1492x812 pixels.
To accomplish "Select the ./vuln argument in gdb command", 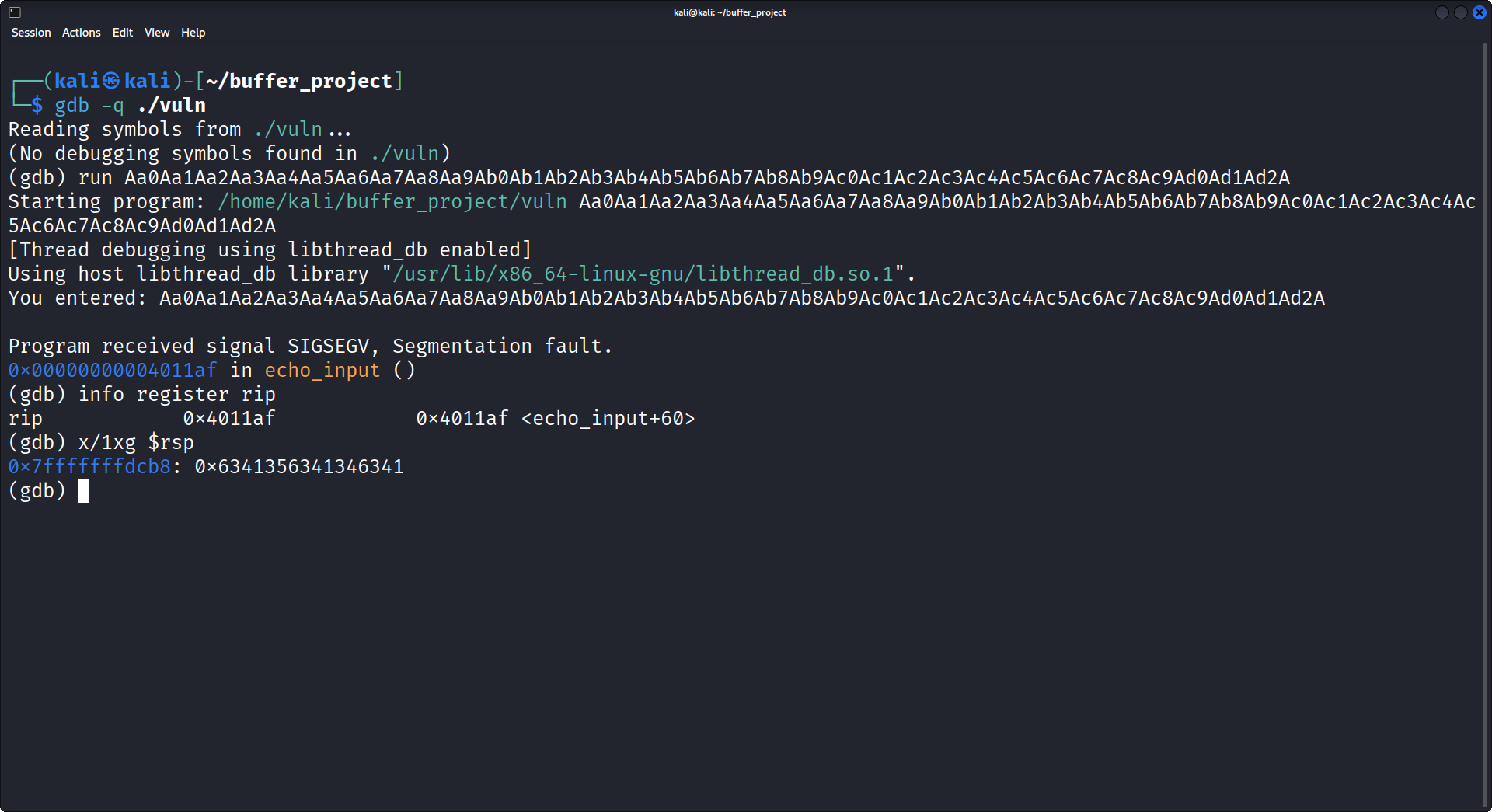I will (173, 105).
